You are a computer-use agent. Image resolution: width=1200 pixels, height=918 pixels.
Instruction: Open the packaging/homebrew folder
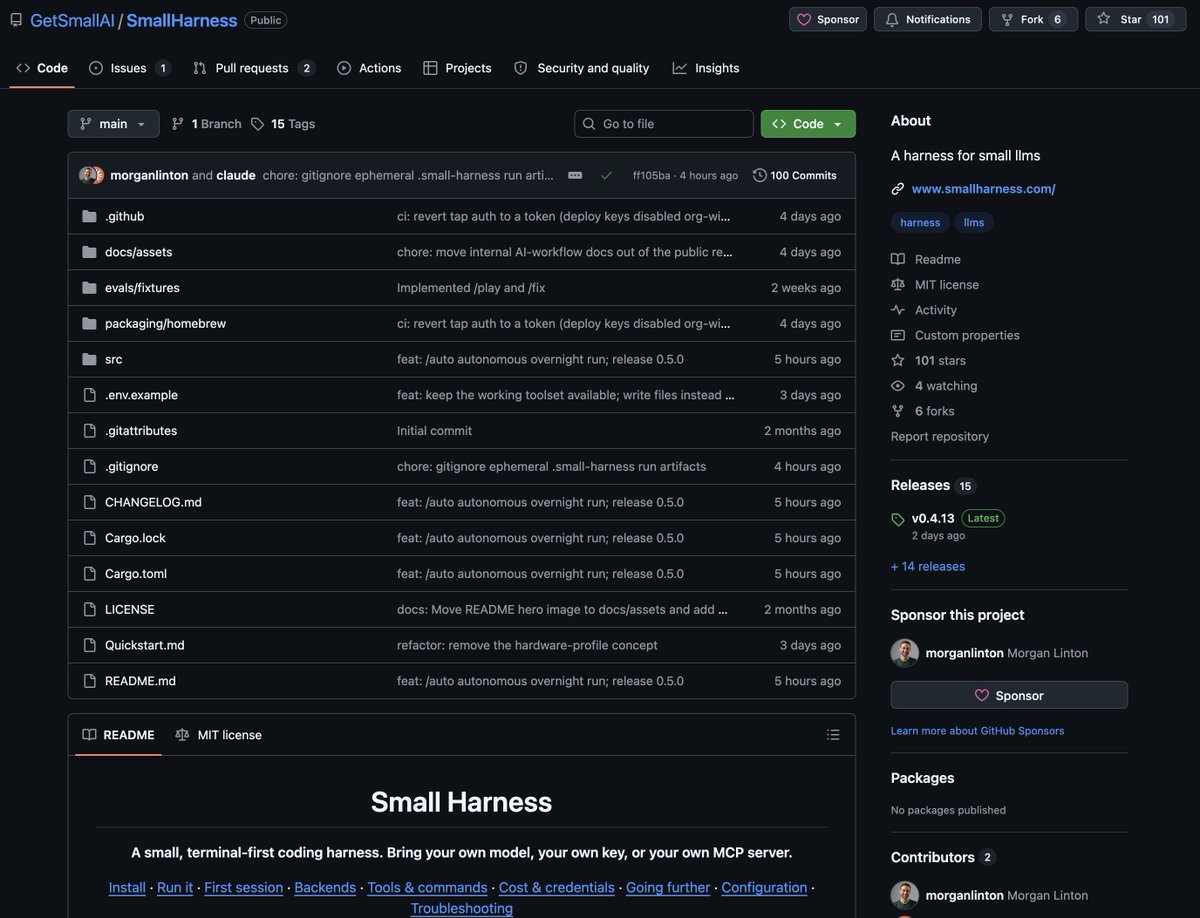(165, 324)
